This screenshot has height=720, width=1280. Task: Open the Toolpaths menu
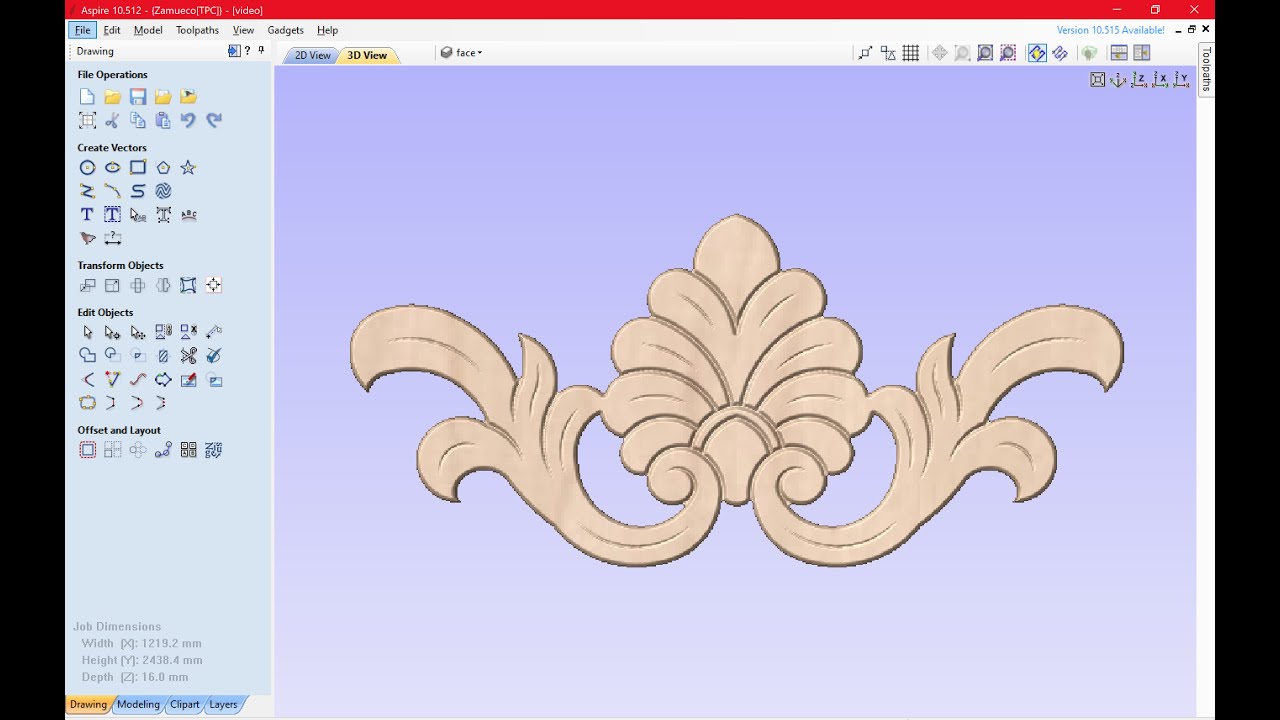(x=197, y=30)
